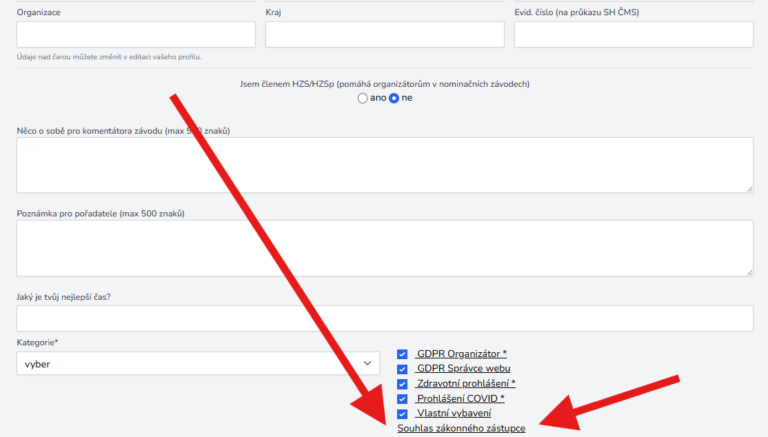Open the Kategorie 'vyber' dropdown
768x437 pixels.
click(x=198, y=364)
